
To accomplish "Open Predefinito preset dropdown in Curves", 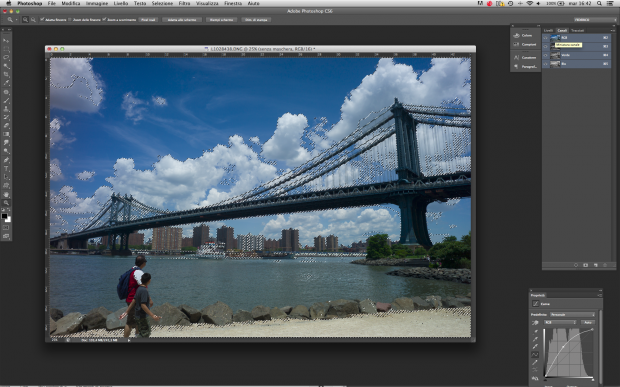I will (572, 315).
